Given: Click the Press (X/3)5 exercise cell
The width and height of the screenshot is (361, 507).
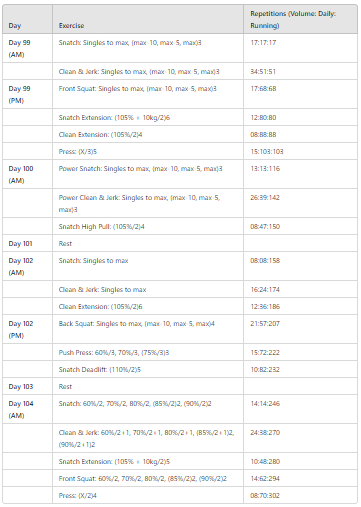Looking at the screenshot, I should [x=148, y=151].
